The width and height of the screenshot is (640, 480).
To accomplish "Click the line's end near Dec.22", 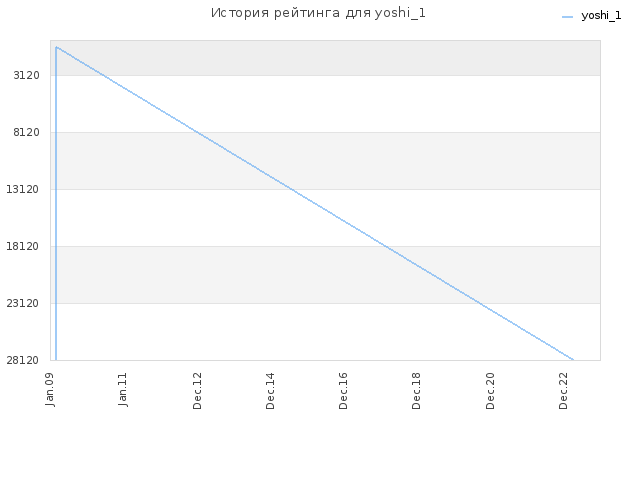I will click(573, 359).
